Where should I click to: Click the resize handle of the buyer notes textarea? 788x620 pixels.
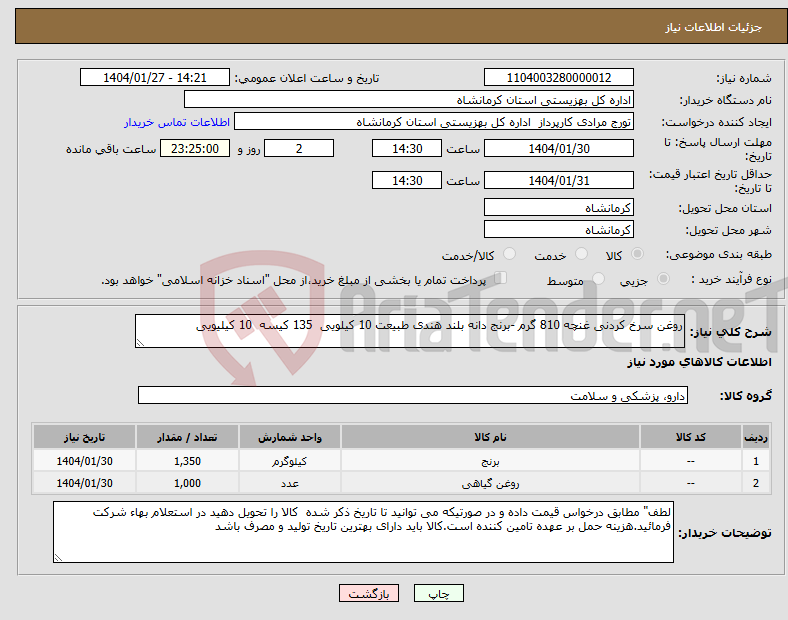pos(58,558)
